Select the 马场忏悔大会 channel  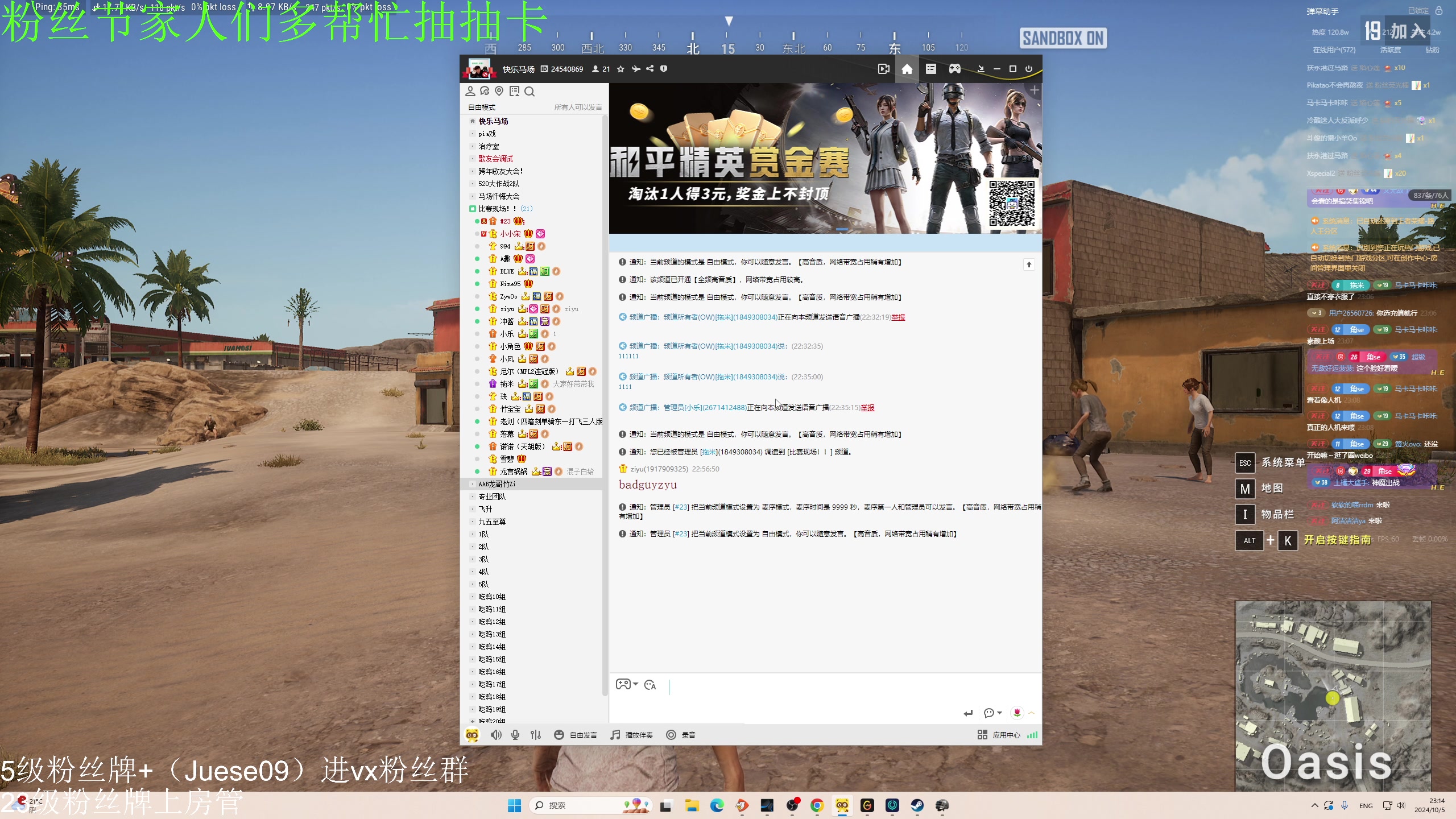[x=499, y=196]
